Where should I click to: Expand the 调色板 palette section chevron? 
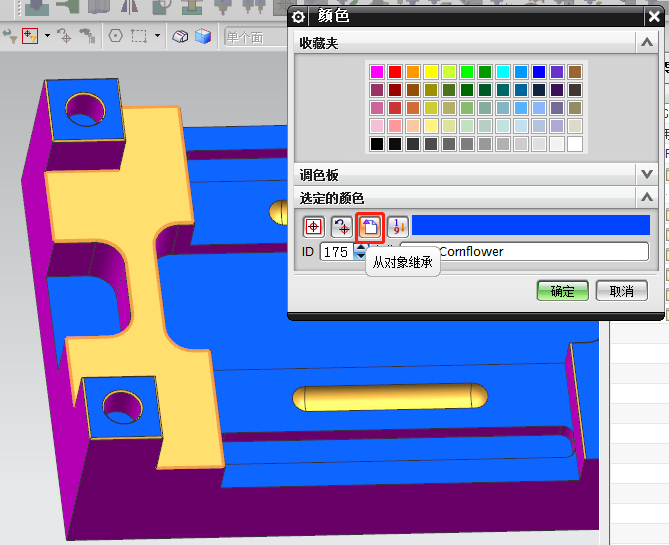647,174
